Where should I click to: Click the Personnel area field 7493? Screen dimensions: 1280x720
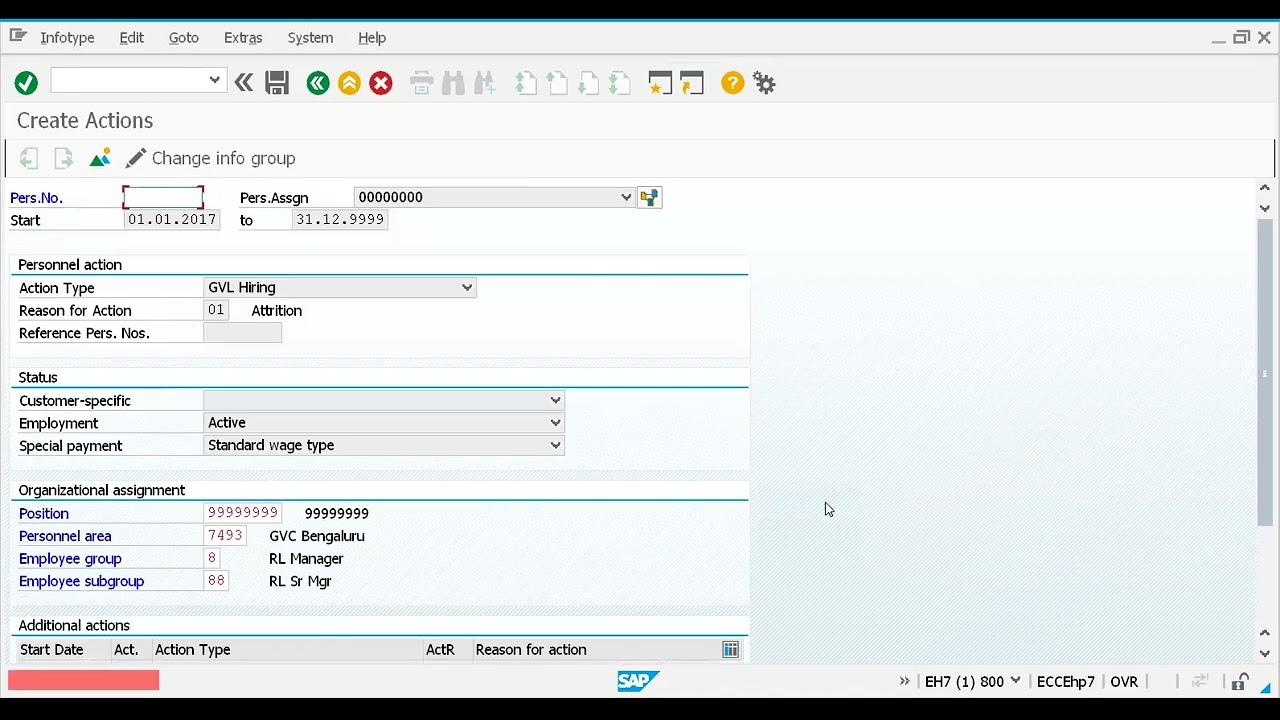click(225, 536)
